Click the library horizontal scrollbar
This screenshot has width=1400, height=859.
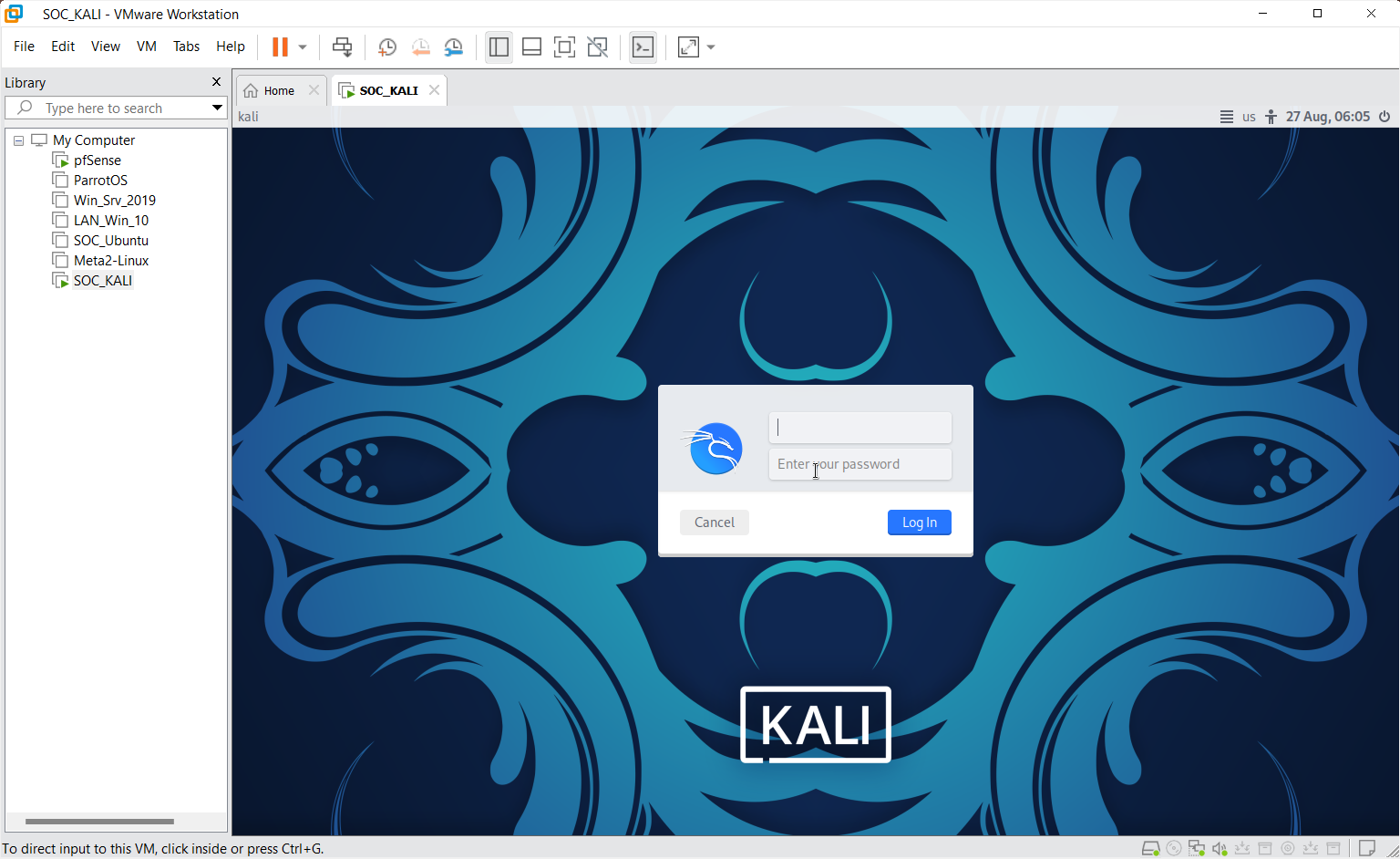click(x=99, y=821)
